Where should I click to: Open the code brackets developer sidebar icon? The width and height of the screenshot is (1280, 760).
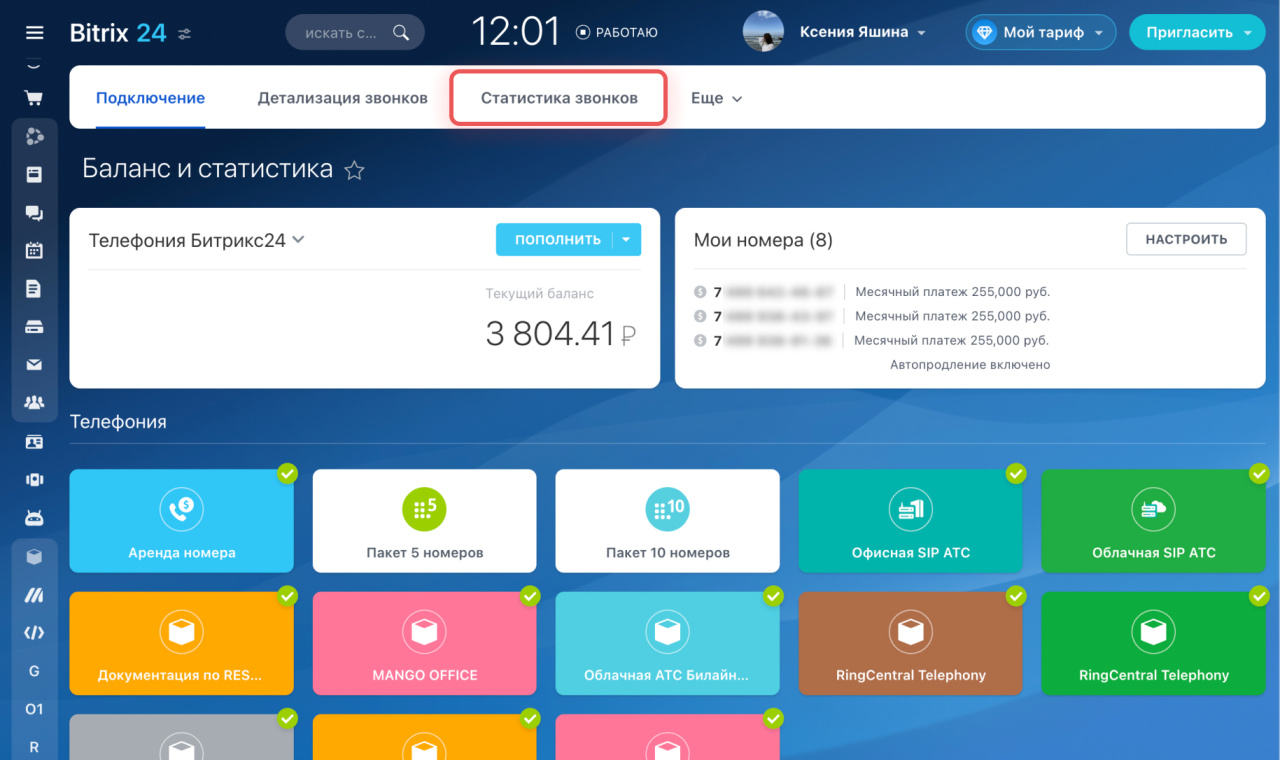click(34, 633)
